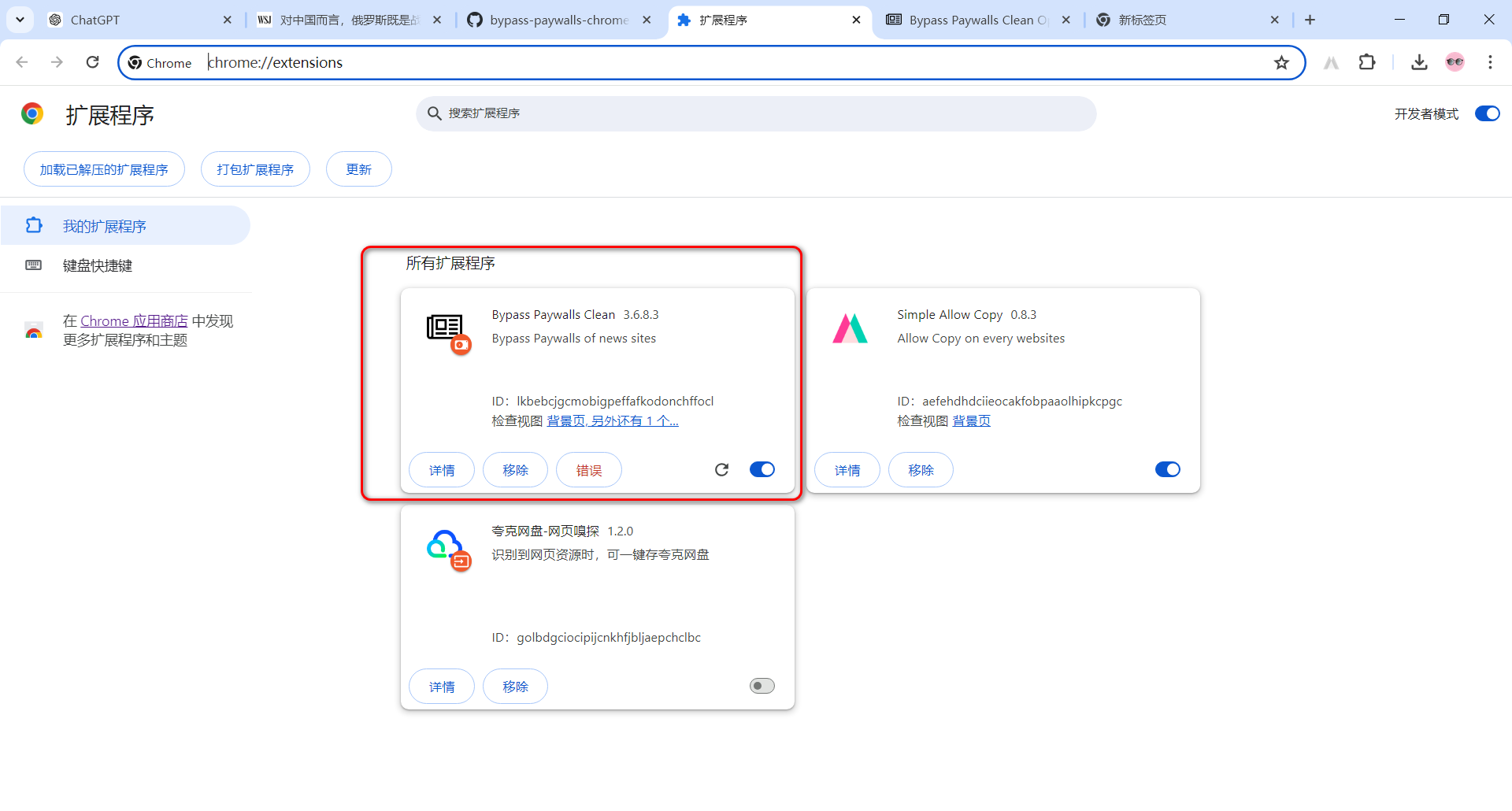Select 我的扩展程序 in the sidebar
This screenshot has height=811, width=1512.
click(125, 226)
